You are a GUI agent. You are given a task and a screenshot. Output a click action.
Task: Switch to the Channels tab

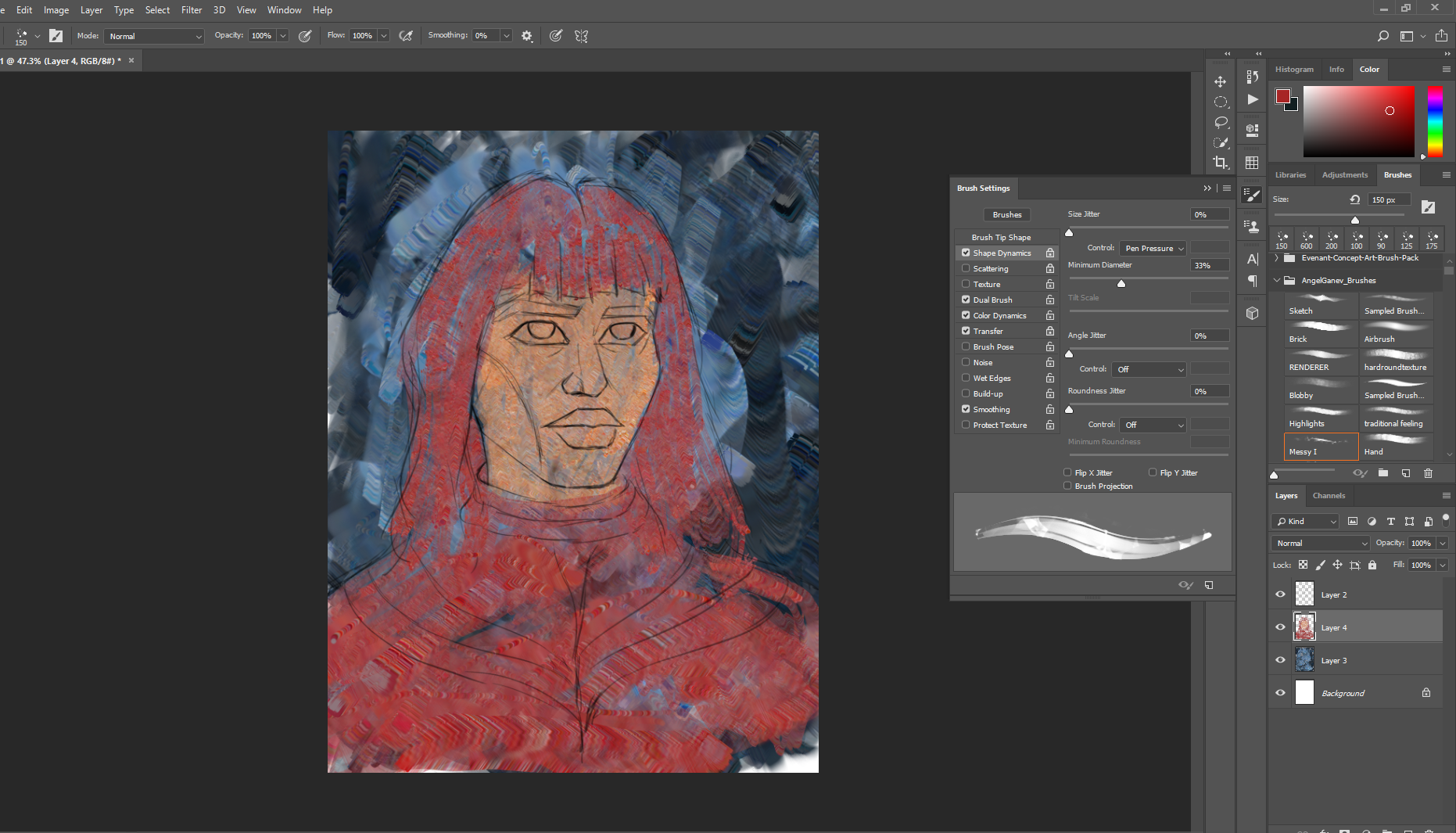tap(1329, 496)
